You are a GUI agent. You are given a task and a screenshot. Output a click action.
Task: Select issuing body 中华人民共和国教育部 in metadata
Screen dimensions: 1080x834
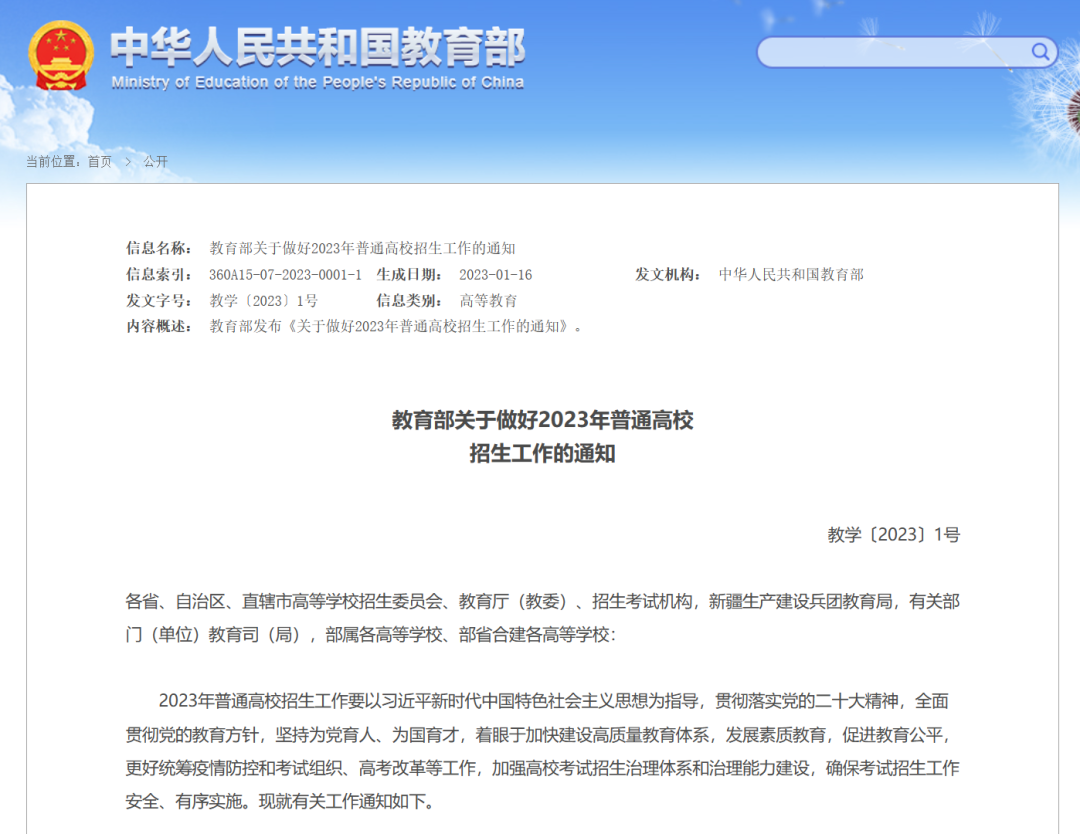pos(791,275)
